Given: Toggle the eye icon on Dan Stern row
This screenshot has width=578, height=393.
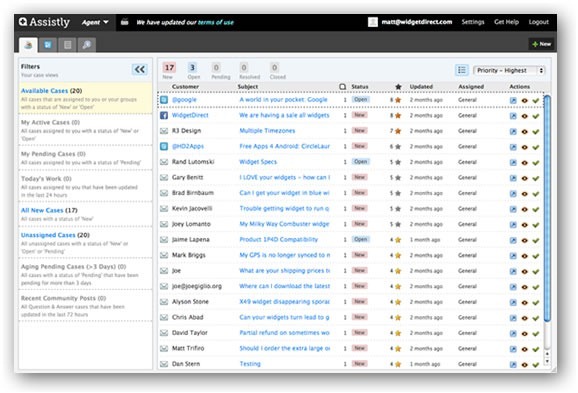Looking at the screenshot, I should [525, 365].
